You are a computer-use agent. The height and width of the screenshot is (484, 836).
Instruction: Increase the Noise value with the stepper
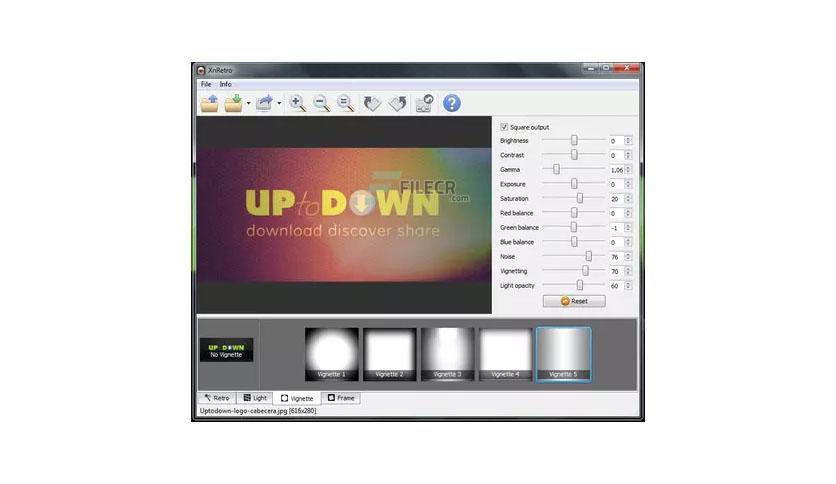point(628,254)
